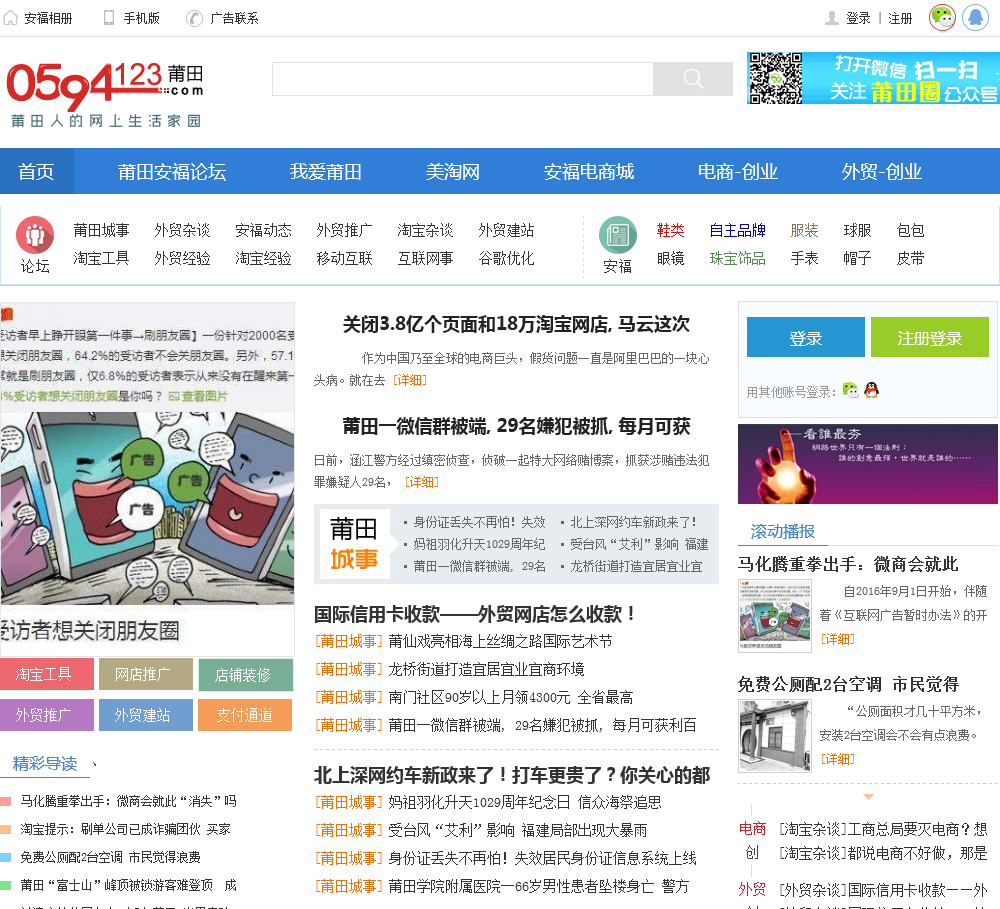Image resolution: width=1000 pixels, height=909 pixels.
Task: Click the orange down arrow under the news list
Action: coord(868,797)
